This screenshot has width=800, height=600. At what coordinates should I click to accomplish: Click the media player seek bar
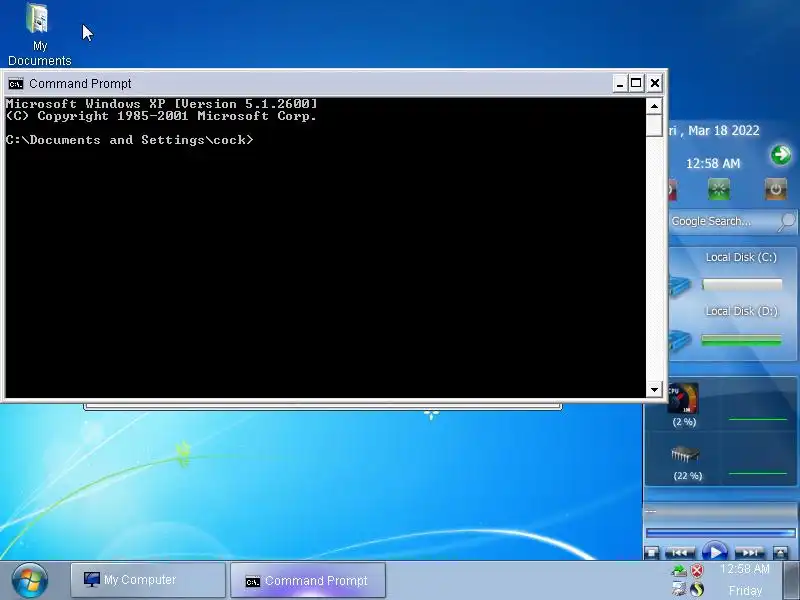coord(720,533)
